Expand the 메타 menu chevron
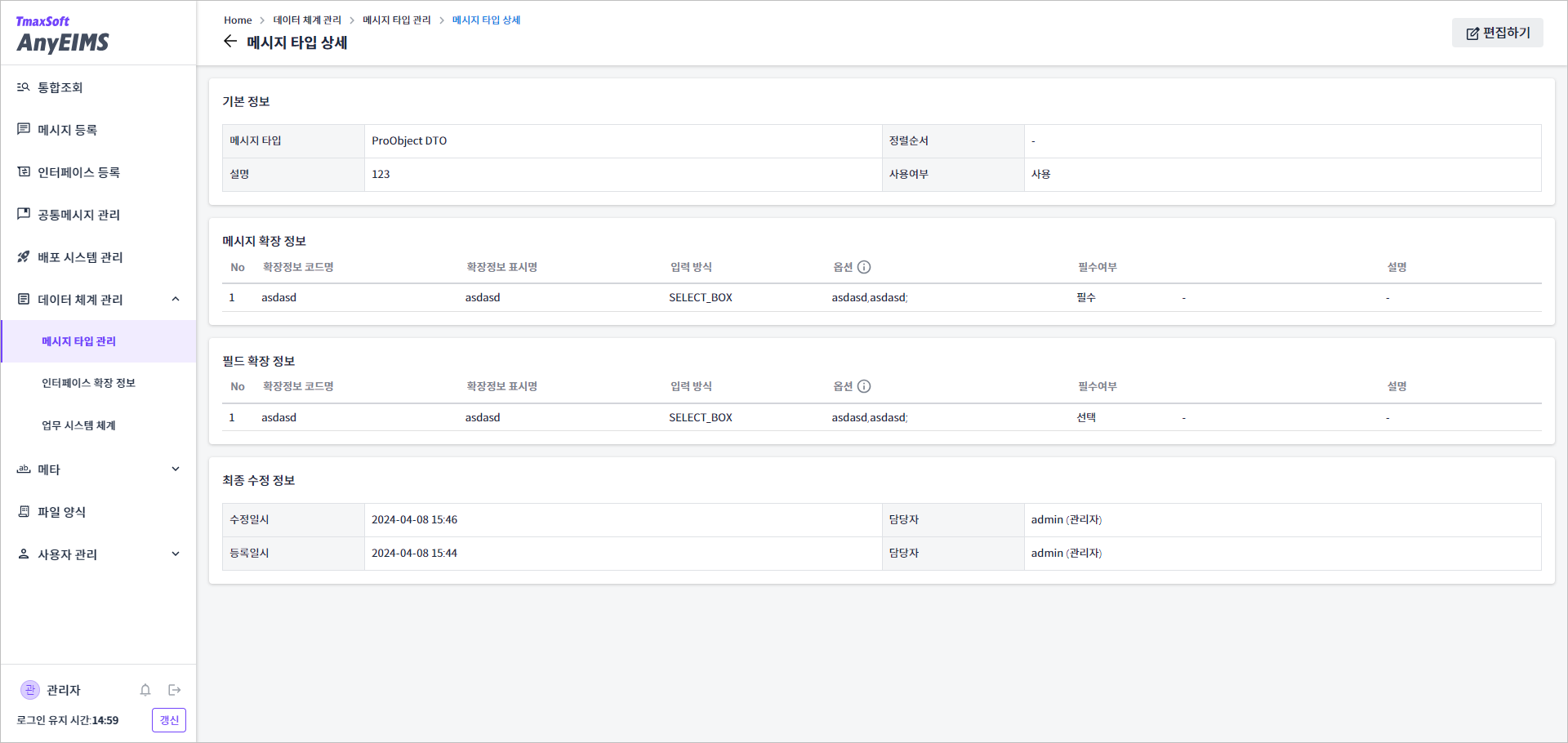 (176, 469)
